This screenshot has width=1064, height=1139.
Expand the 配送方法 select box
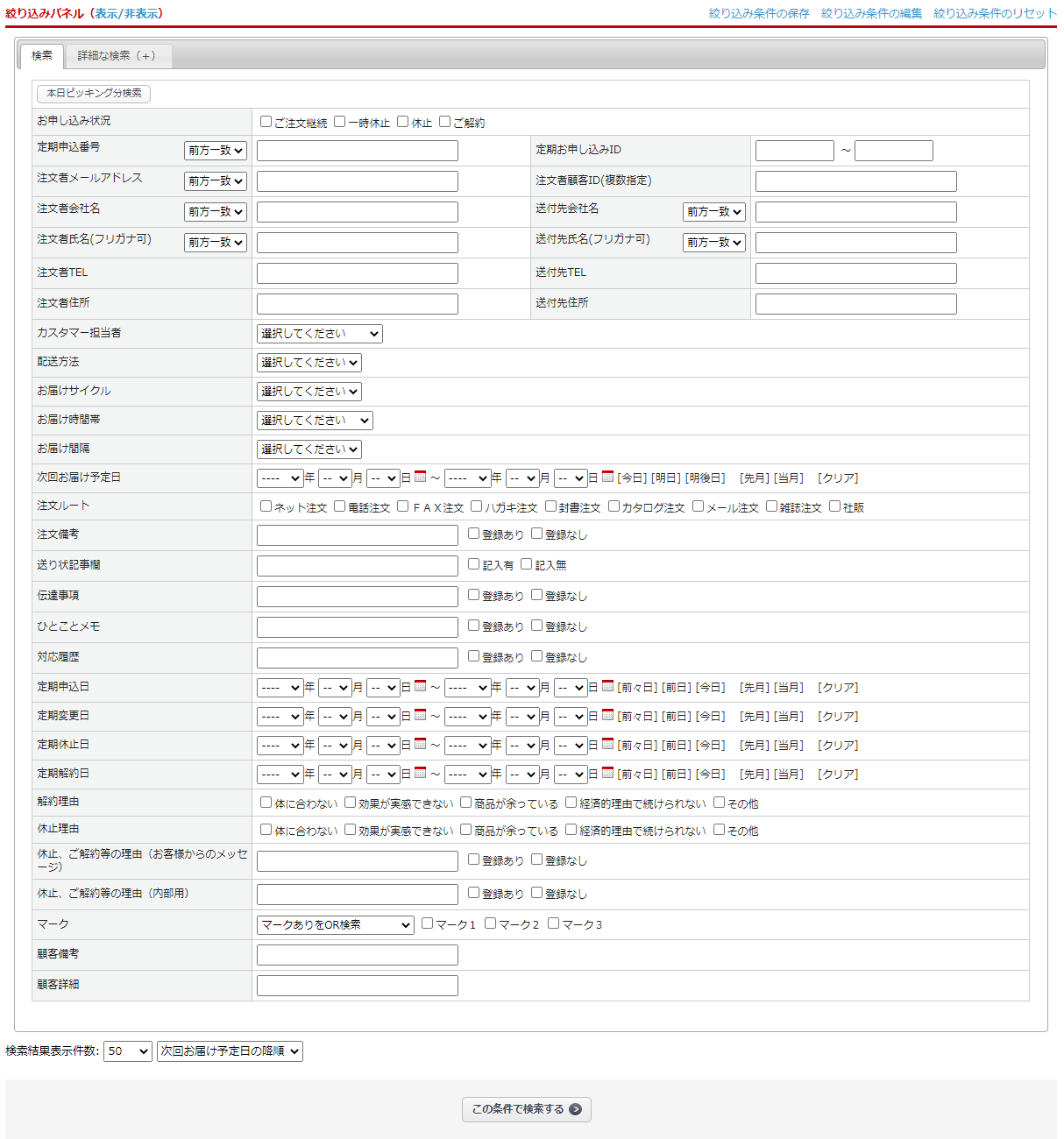click(309, 363)
